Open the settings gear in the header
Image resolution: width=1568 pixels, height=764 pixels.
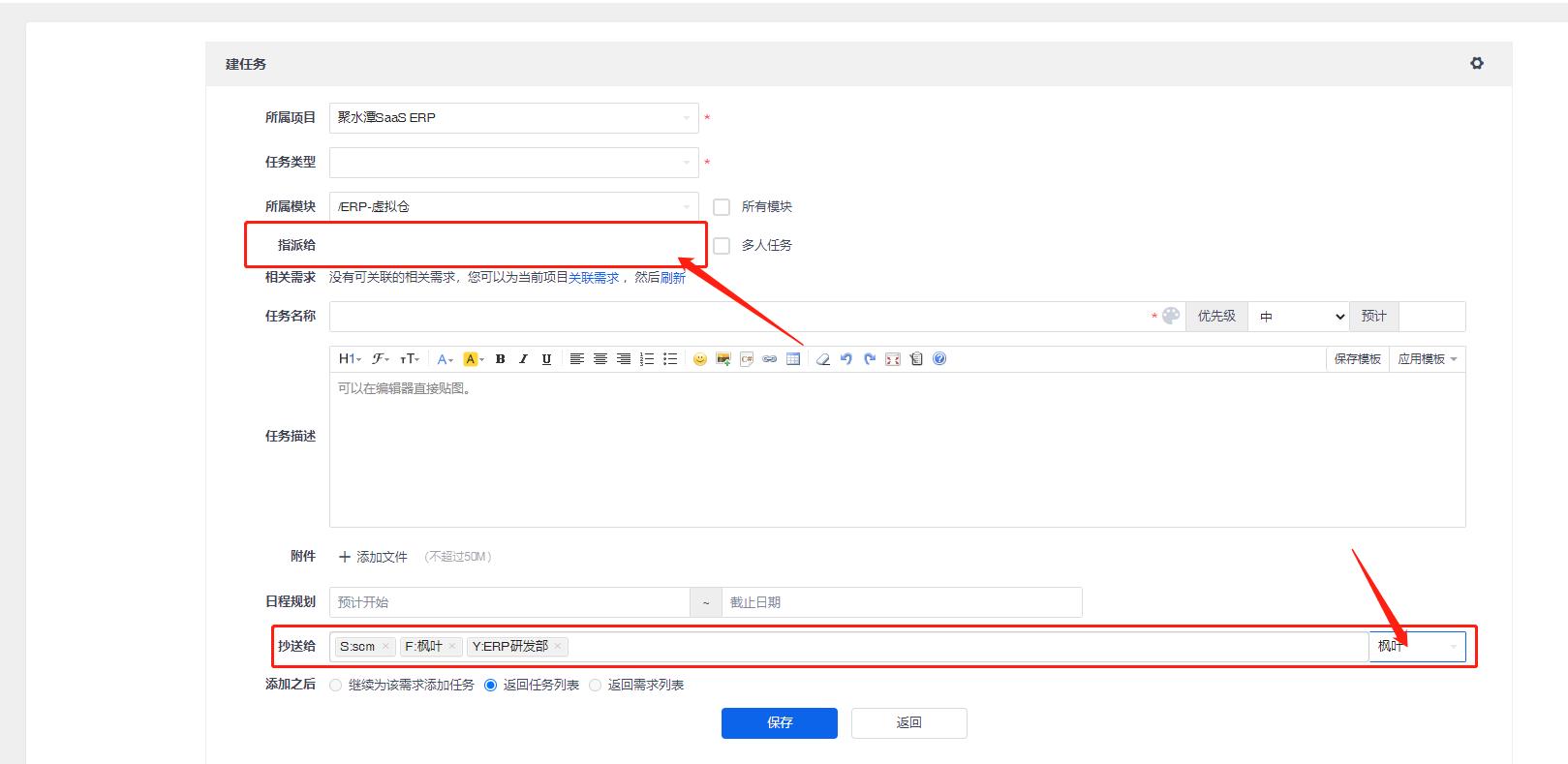point(1476,63)
